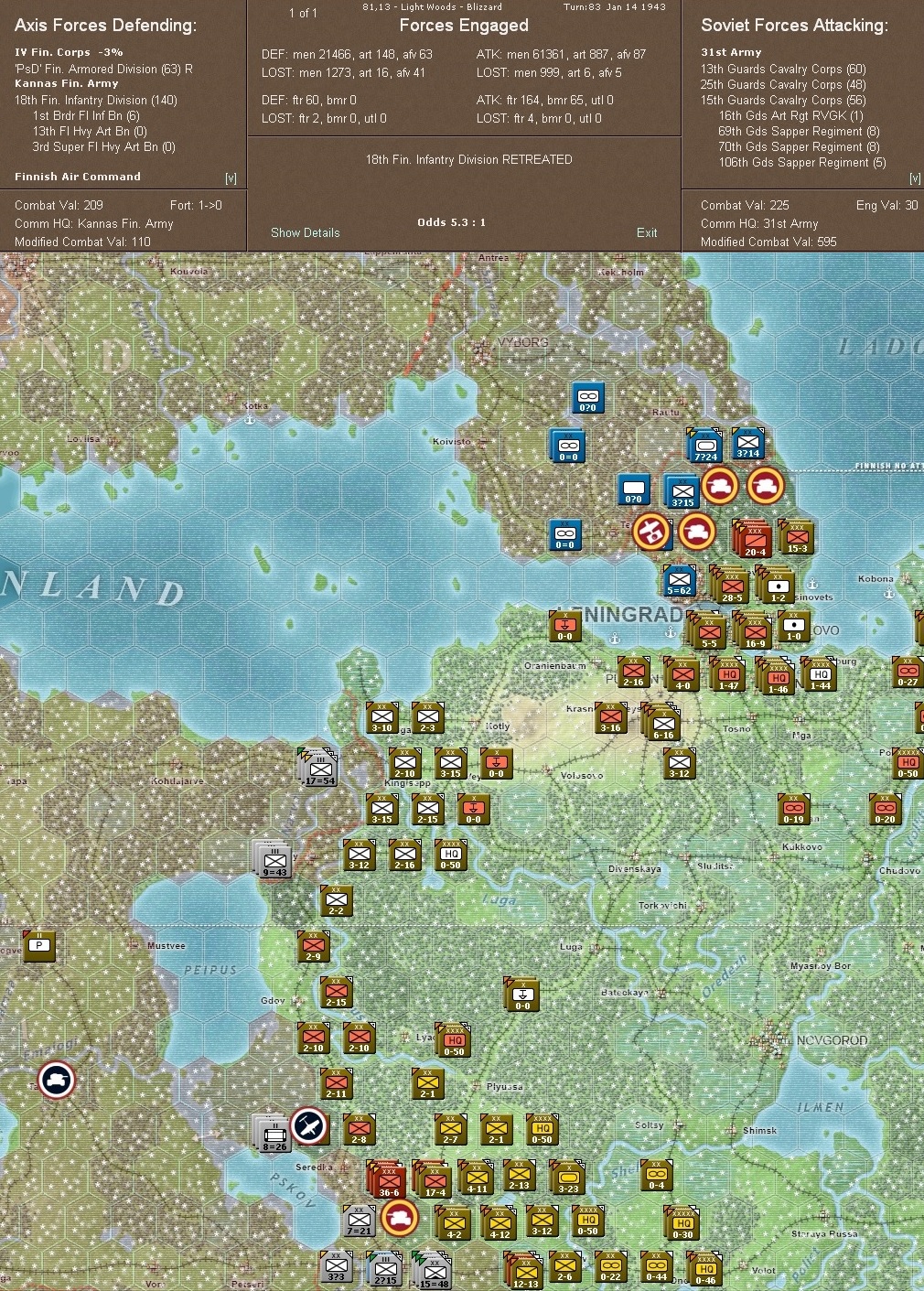
Task: Select Soviet corps stack 20-4
Action: (x=753, y=539)
